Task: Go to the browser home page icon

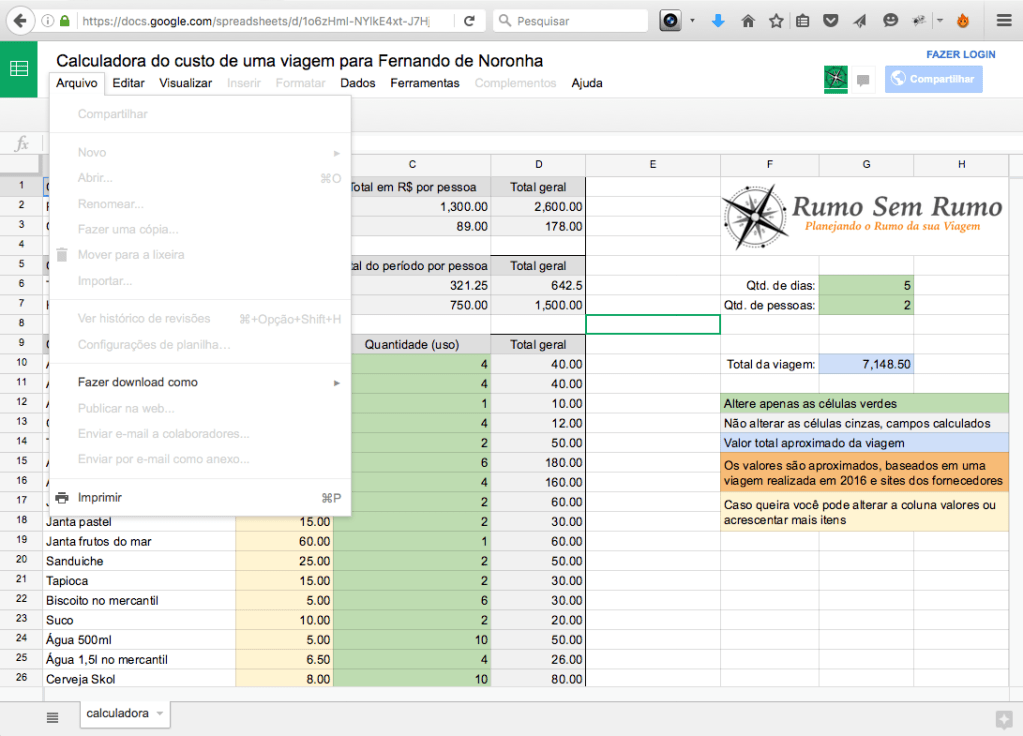Action: click(747, 20)
